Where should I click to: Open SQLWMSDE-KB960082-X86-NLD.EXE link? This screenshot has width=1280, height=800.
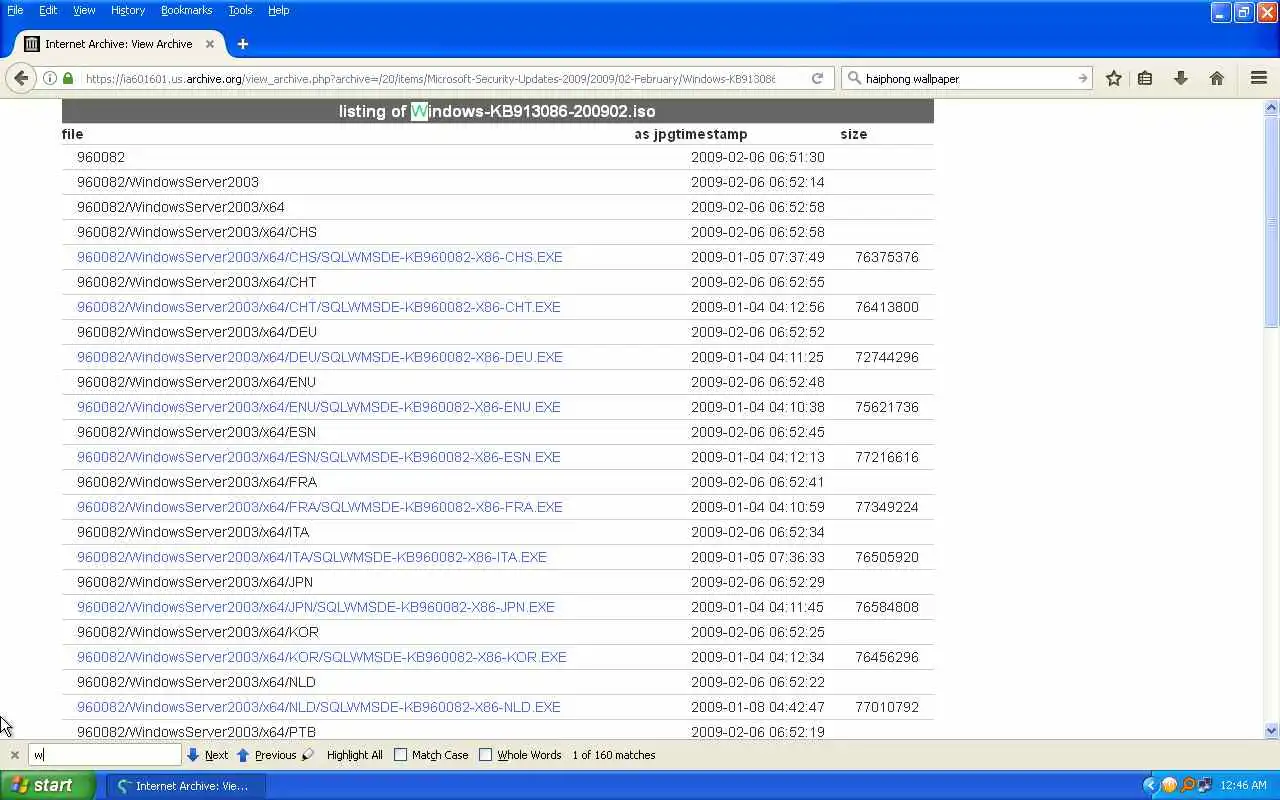click(318, 707)
